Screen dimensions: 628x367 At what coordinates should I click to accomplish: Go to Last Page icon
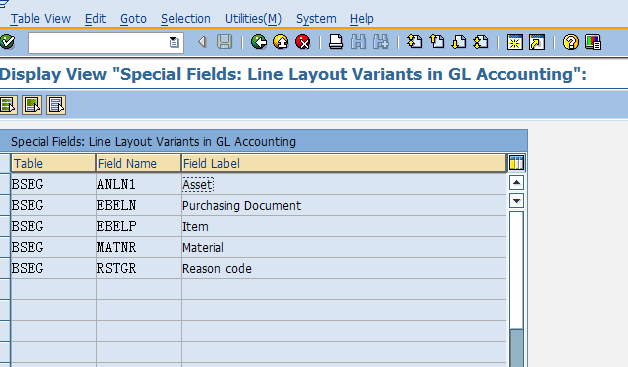[481, 42]
